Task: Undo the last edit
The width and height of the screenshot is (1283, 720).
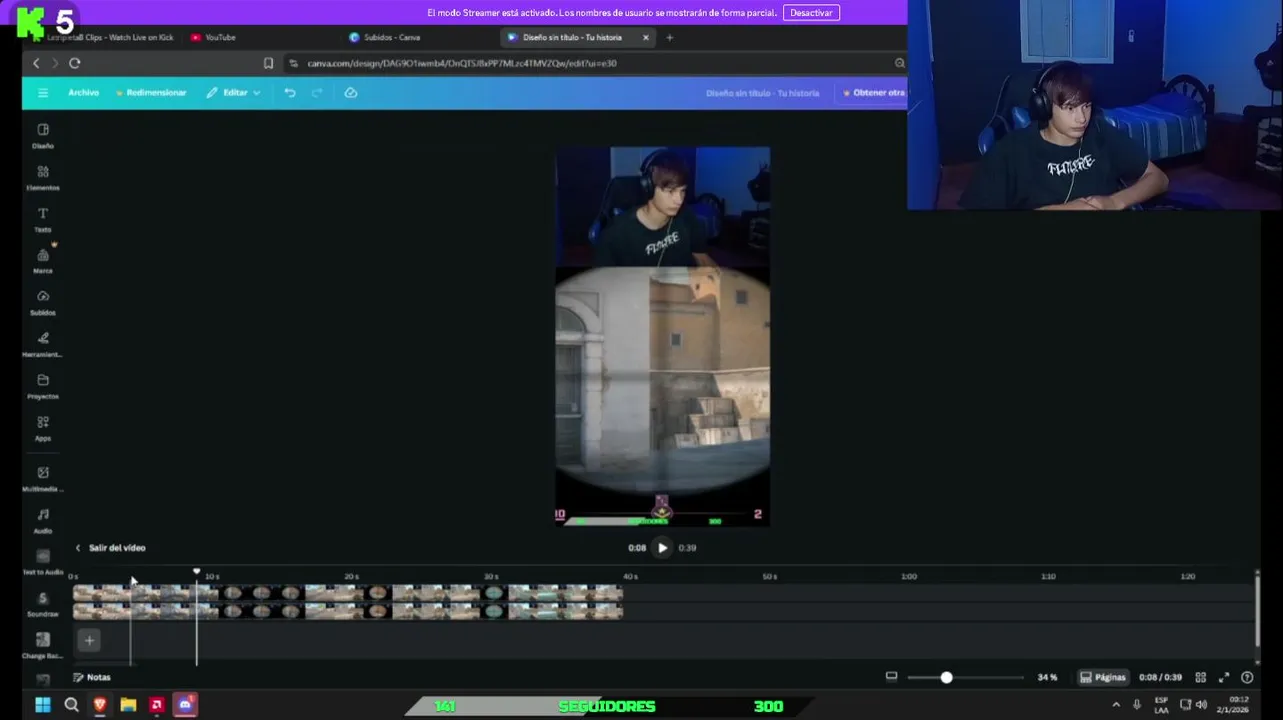Action: pyautogui.click(x=290, y=93)
